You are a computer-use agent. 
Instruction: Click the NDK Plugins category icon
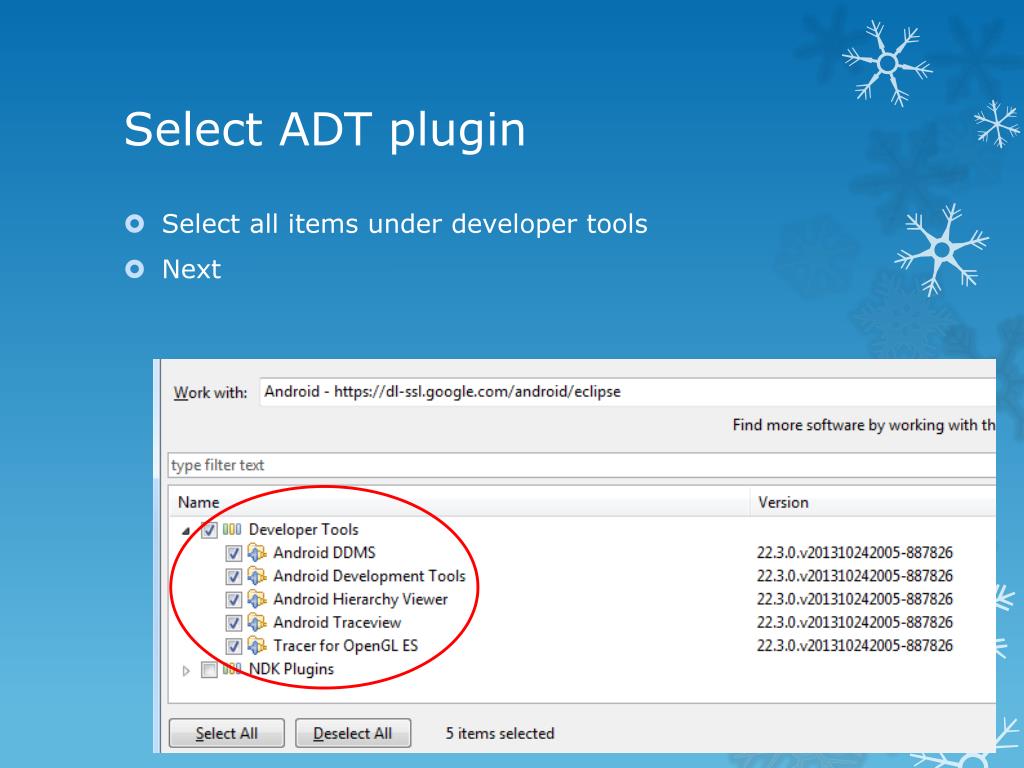232,669
